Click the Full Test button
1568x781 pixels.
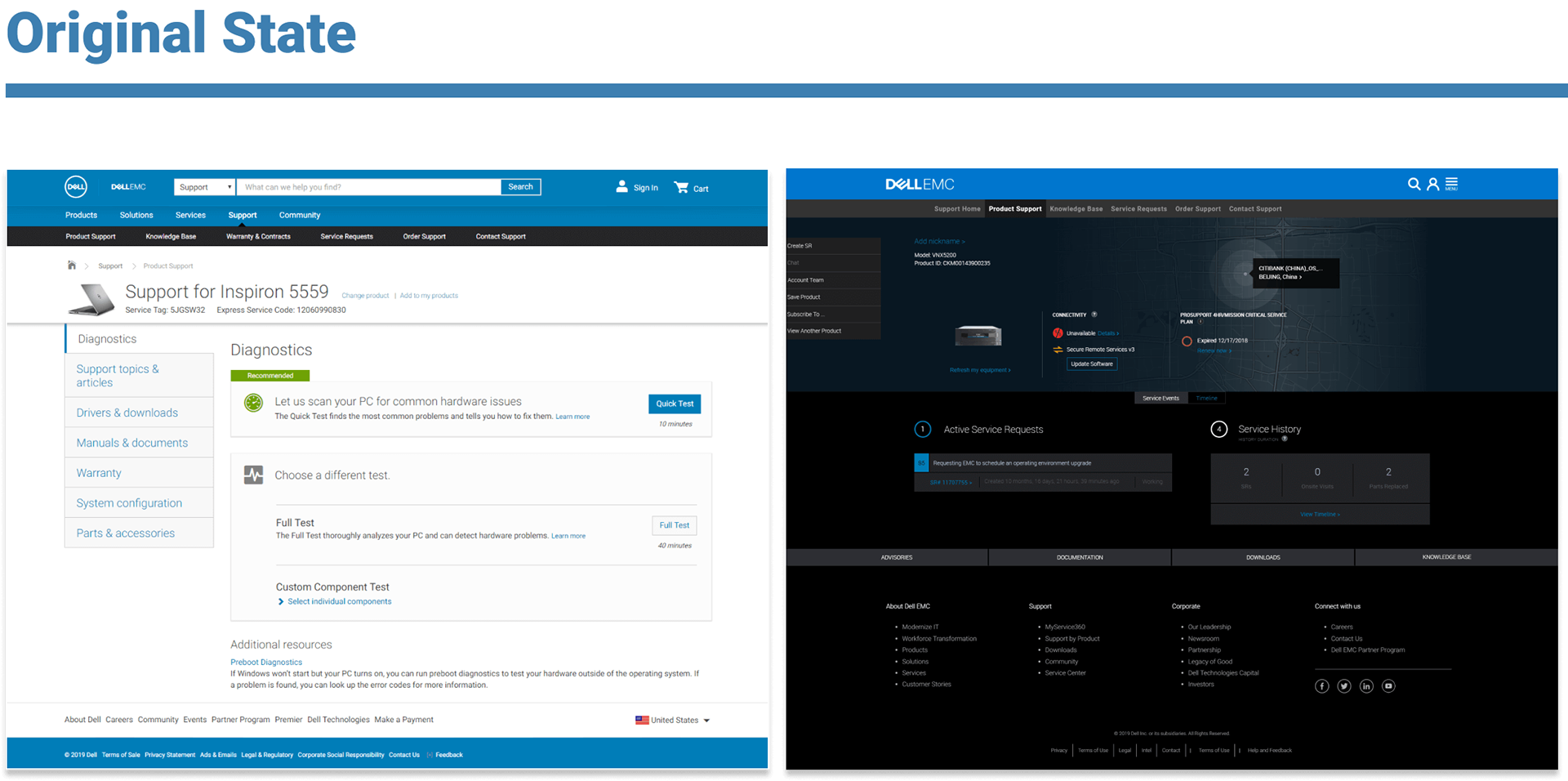[x=675, y=525]
